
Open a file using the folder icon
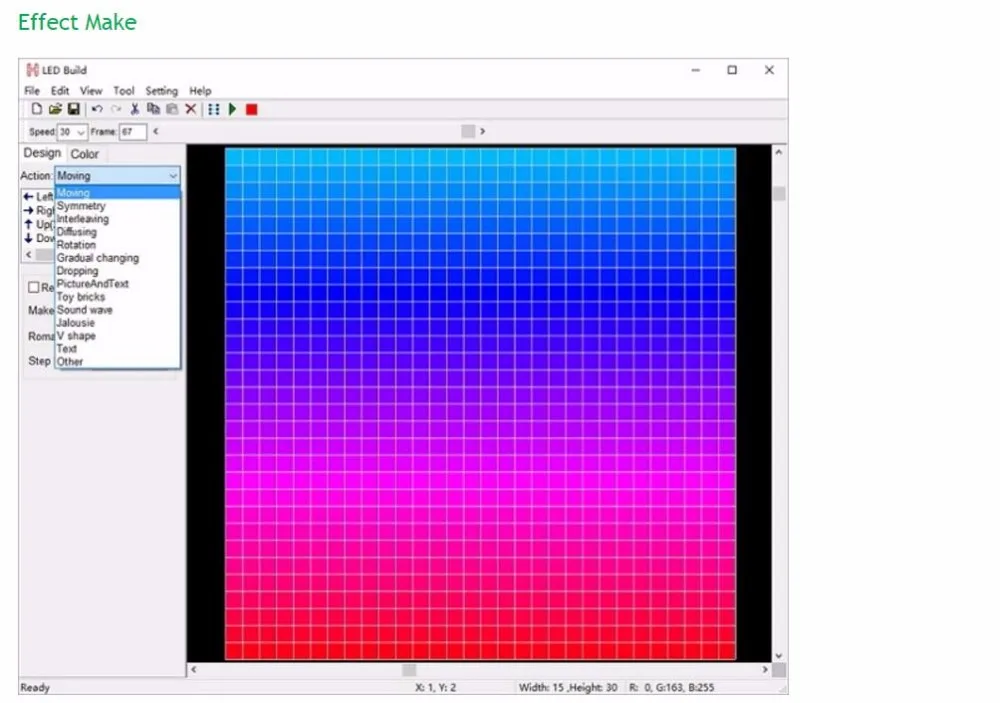coord(55,109)
